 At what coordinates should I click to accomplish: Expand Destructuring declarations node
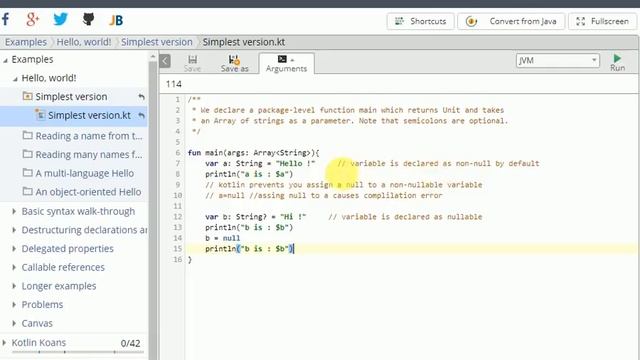pyautogui.click(x=14, y=230)
